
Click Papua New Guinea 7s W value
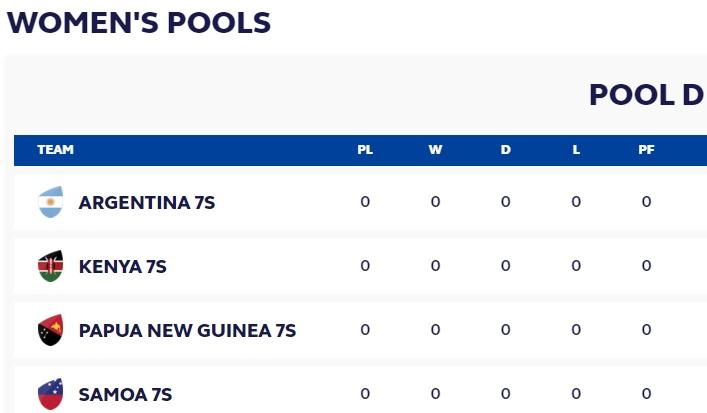coord(435,330)
